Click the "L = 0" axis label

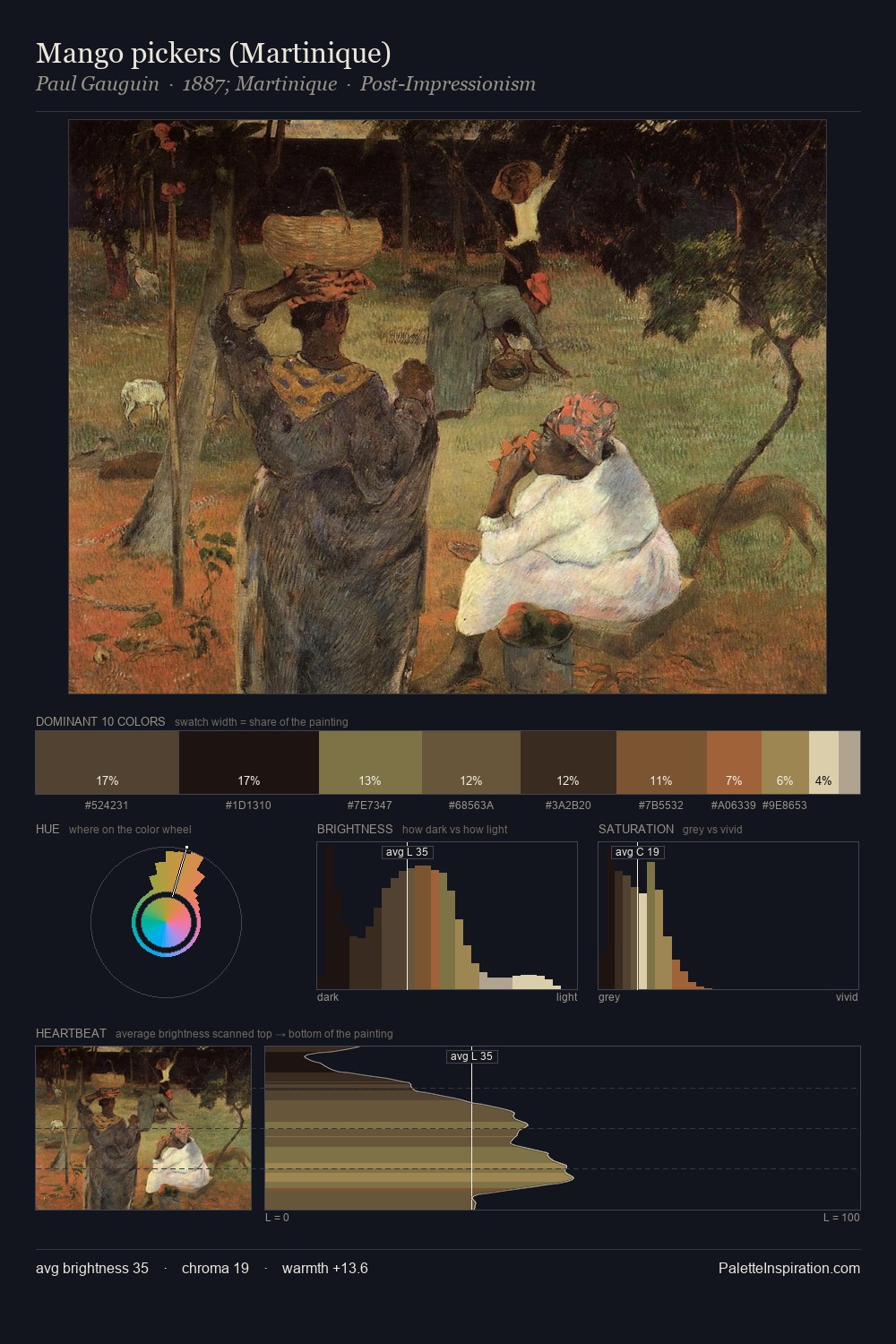tap(277, 1217)
